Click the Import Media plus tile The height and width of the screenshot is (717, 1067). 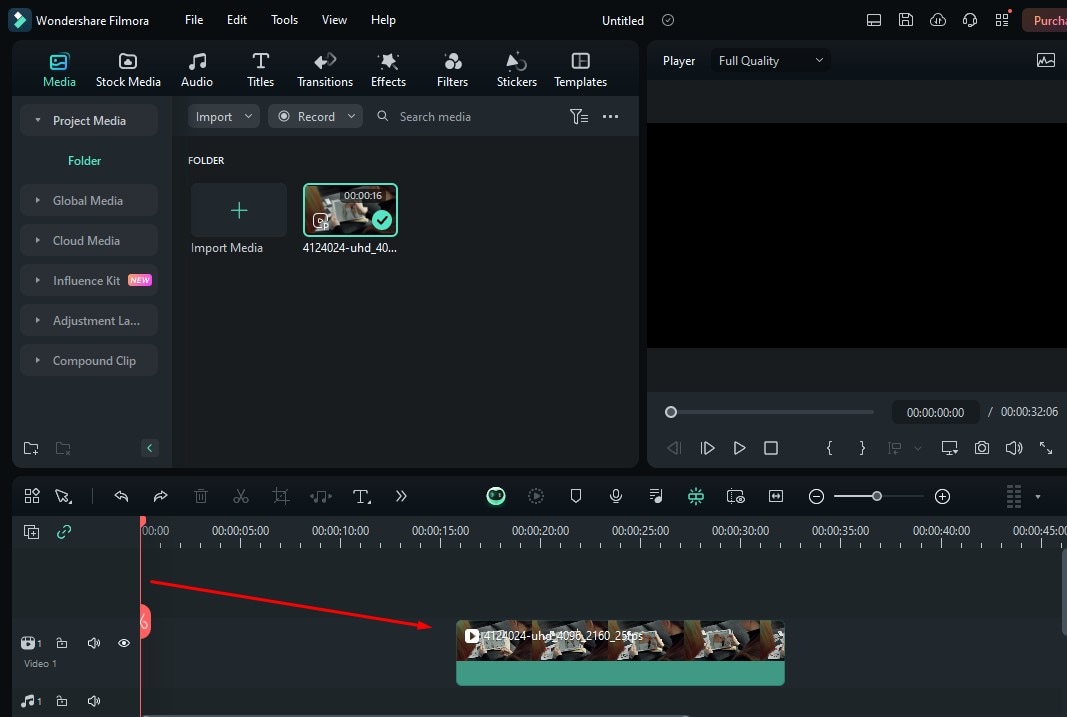(x=239, y=210)
